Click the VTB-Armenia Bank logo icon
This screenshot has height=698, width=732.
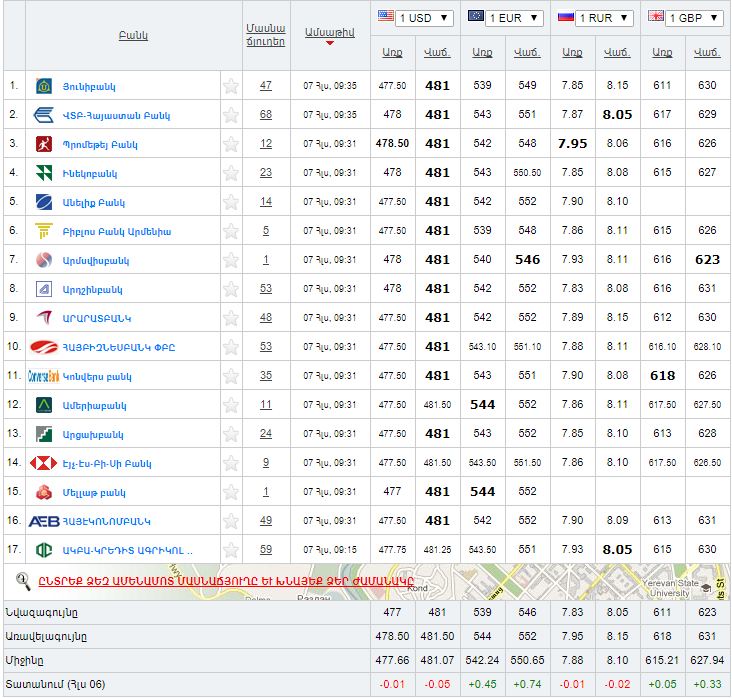(44, 115)
